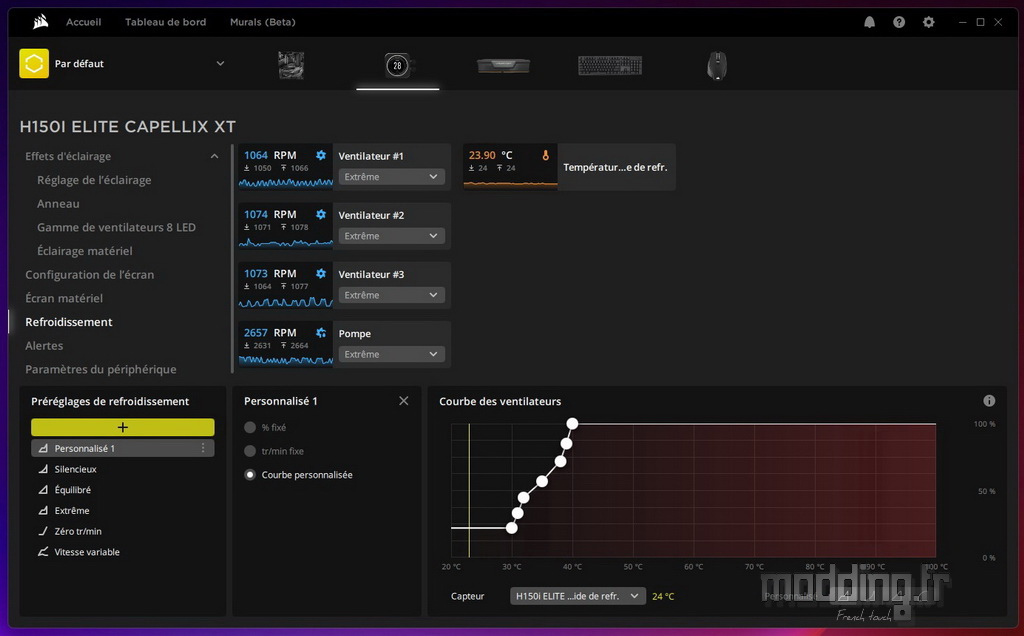Open Gamme de ventilateurs 8 LED

(x=116, y=227)
